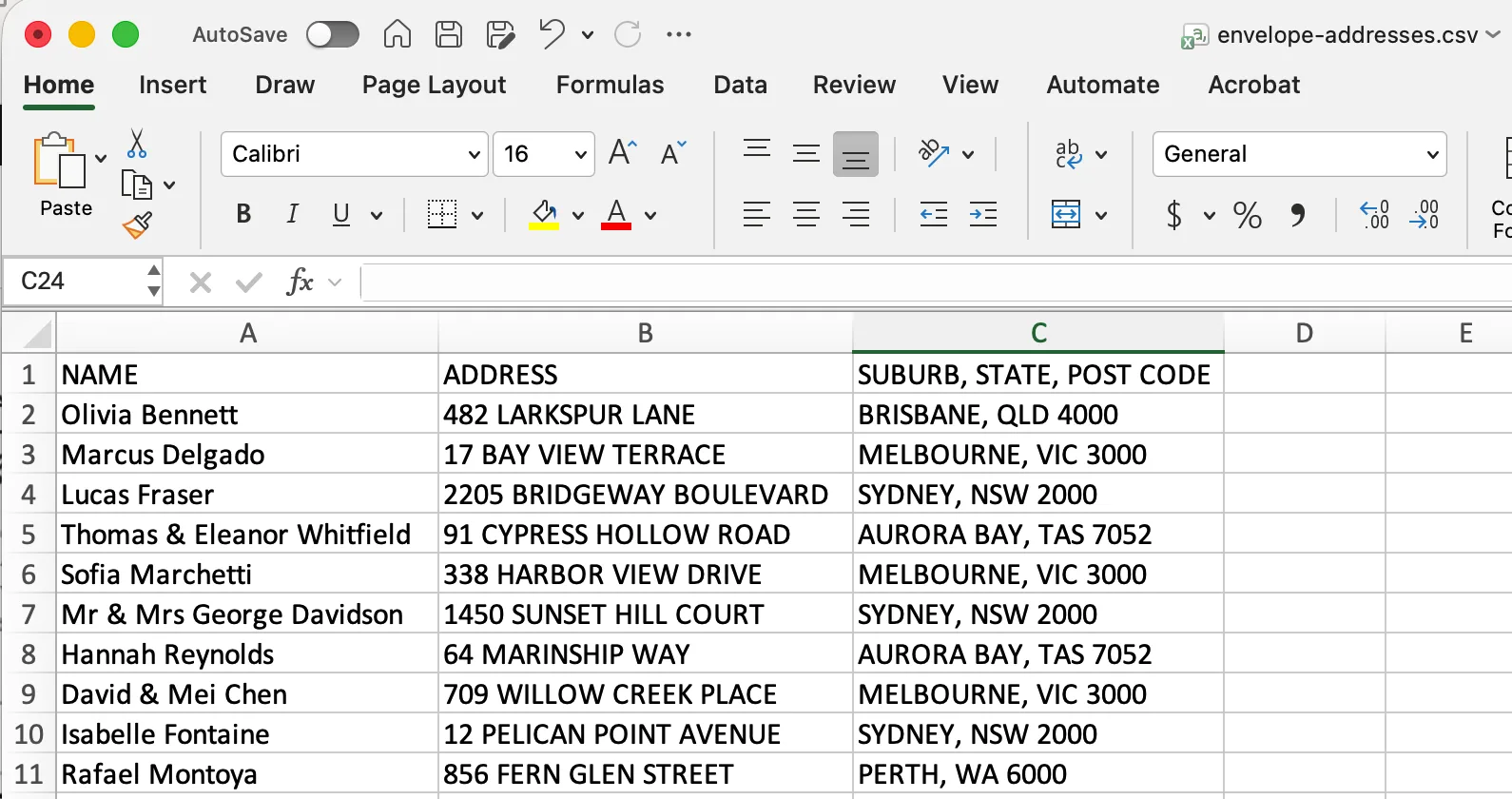Apply yellow fill color bucket

544,214
